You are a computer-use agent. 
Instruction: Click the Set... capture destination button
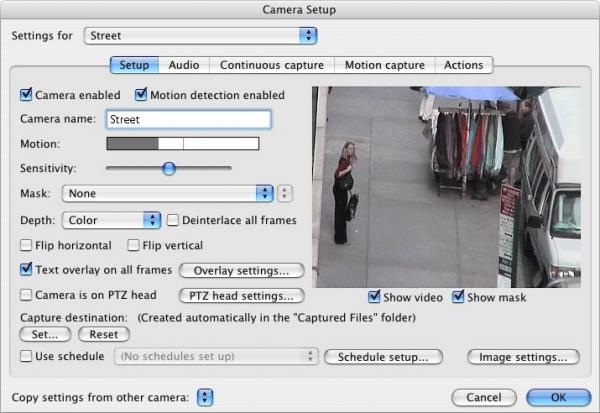(x=45, y=335)
